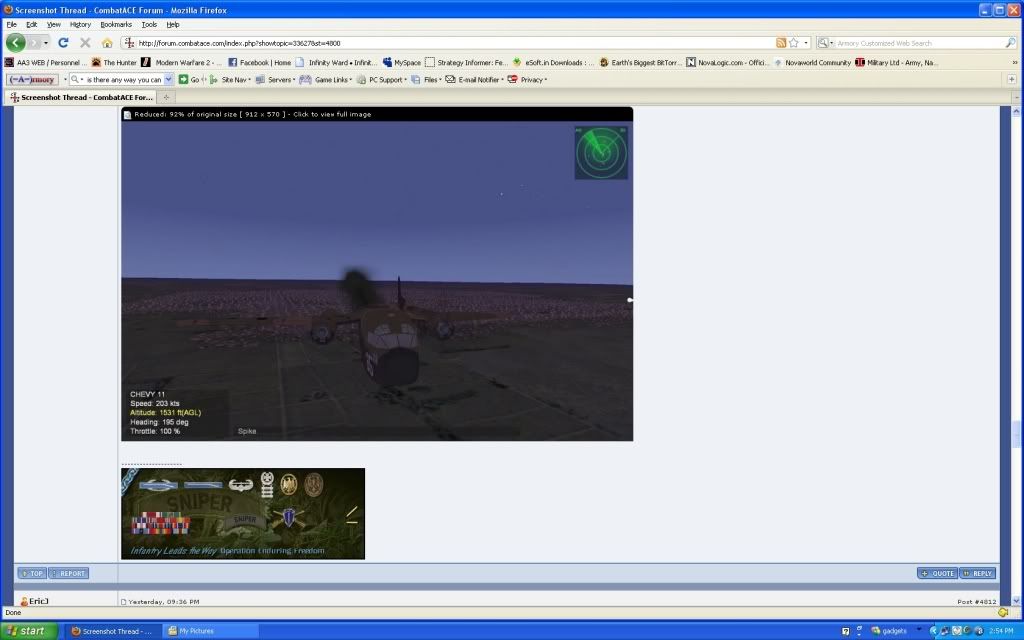Click the green Go button in Armory toolbar
Screen dimensions: 1024x640
click(189, 80)
